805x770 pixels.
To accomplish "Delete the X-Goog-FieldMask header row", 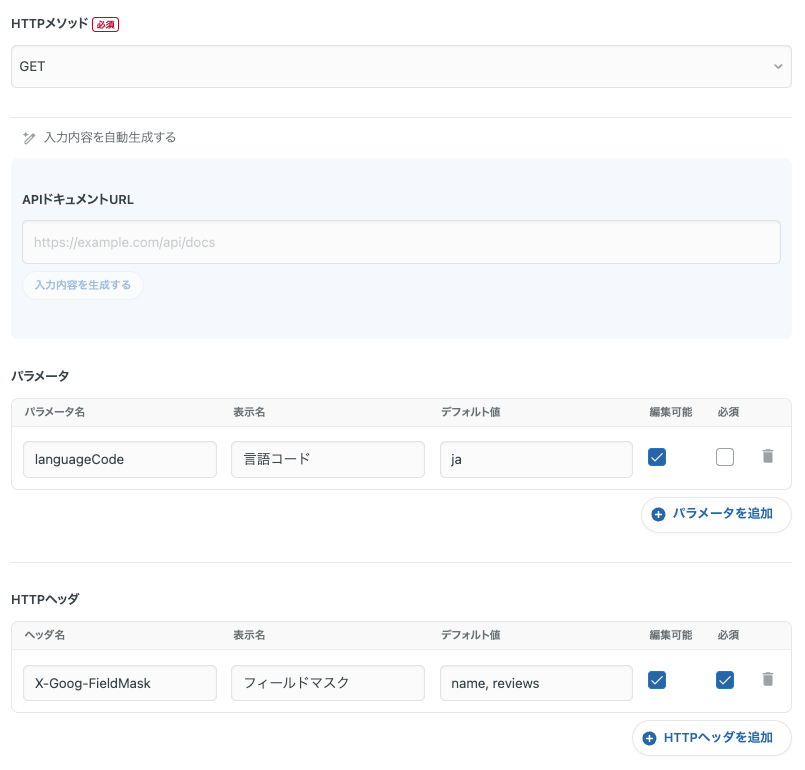I will (767, 679).
